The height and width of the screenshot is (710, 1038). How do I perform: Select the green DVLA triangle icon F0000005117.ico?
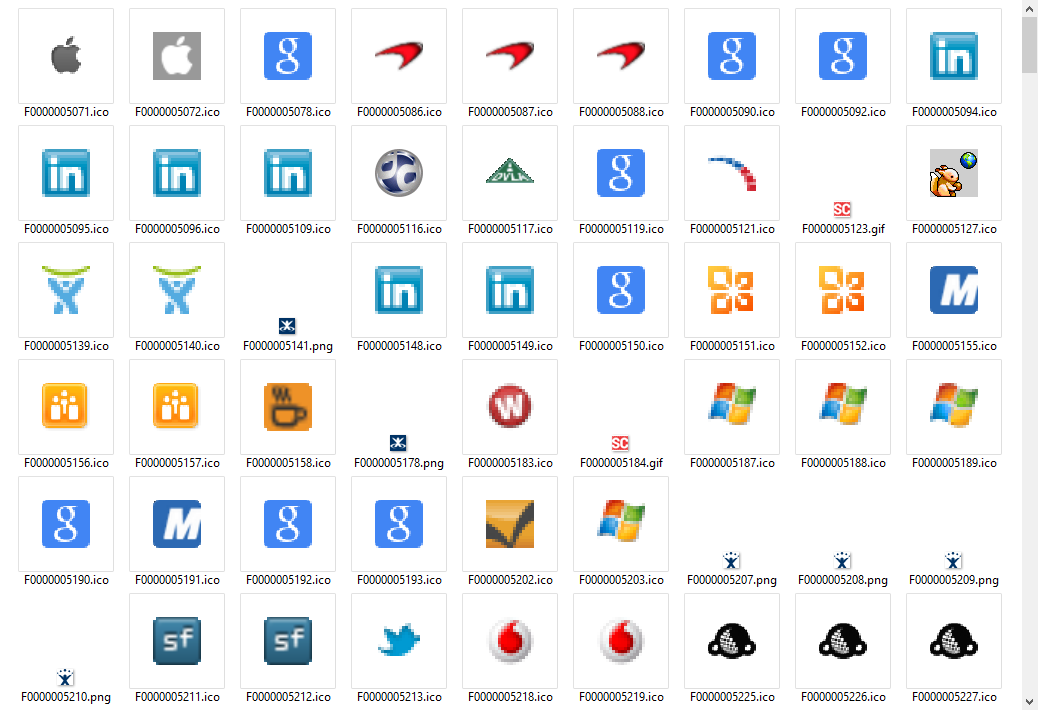(x=510, y=171)
